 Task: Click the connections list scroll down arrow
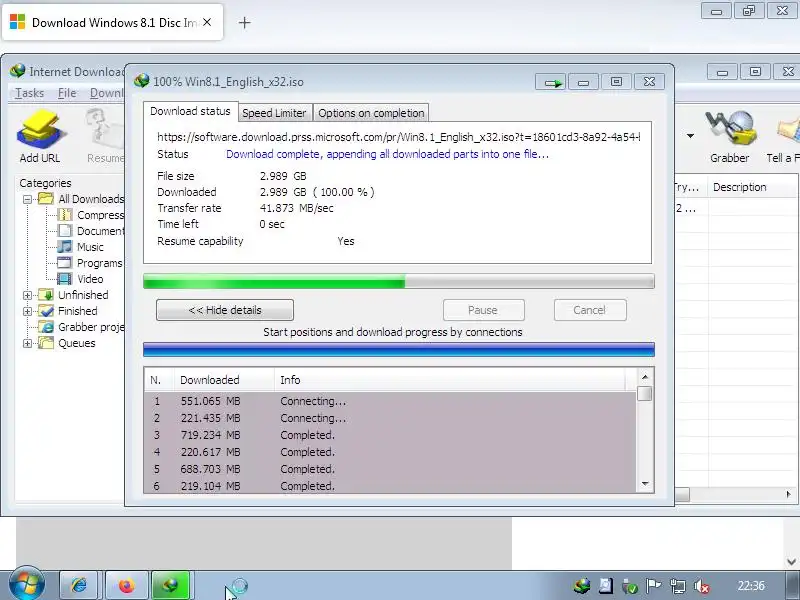(645, 483)
